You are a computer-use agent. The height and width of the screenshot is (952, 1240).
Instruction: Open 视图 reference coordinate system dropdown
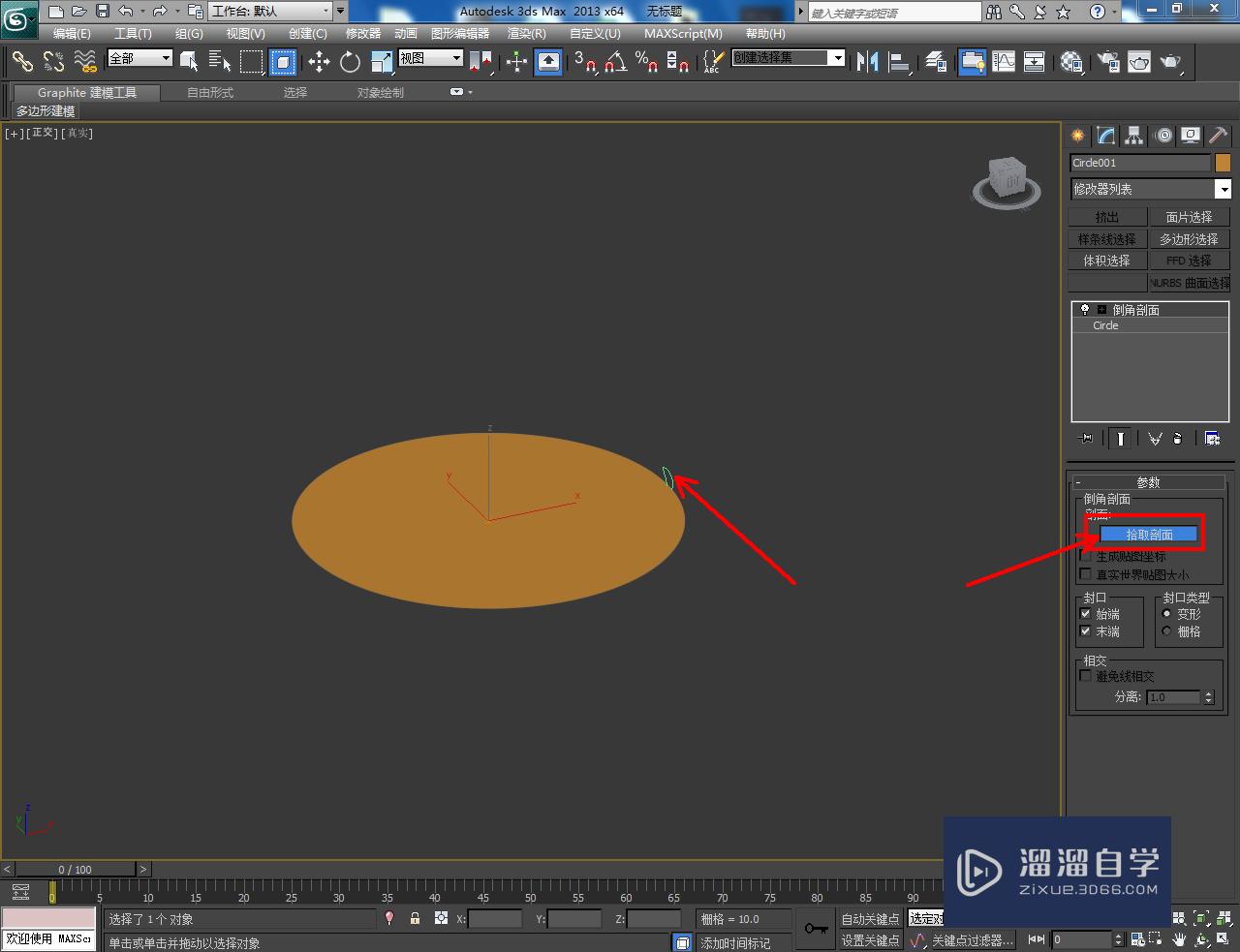click(x=430, y=58)
